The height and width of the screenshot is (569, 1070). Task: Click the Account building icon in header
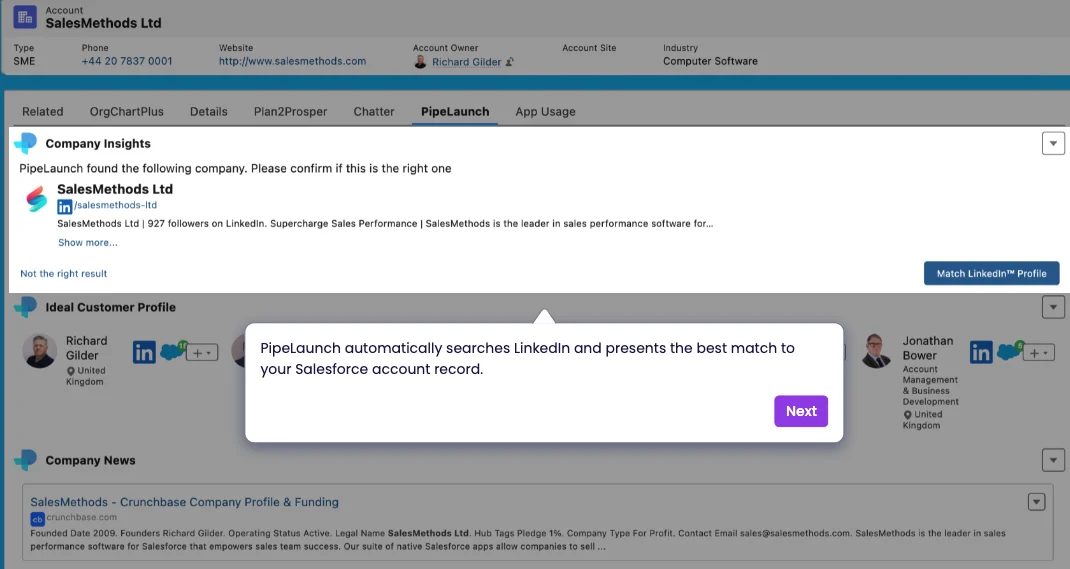pos(25,18)
